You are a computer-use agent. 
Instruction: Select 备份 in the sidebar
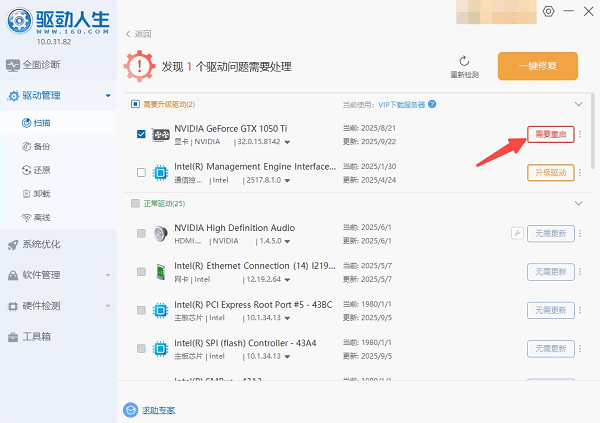point(42,146)
